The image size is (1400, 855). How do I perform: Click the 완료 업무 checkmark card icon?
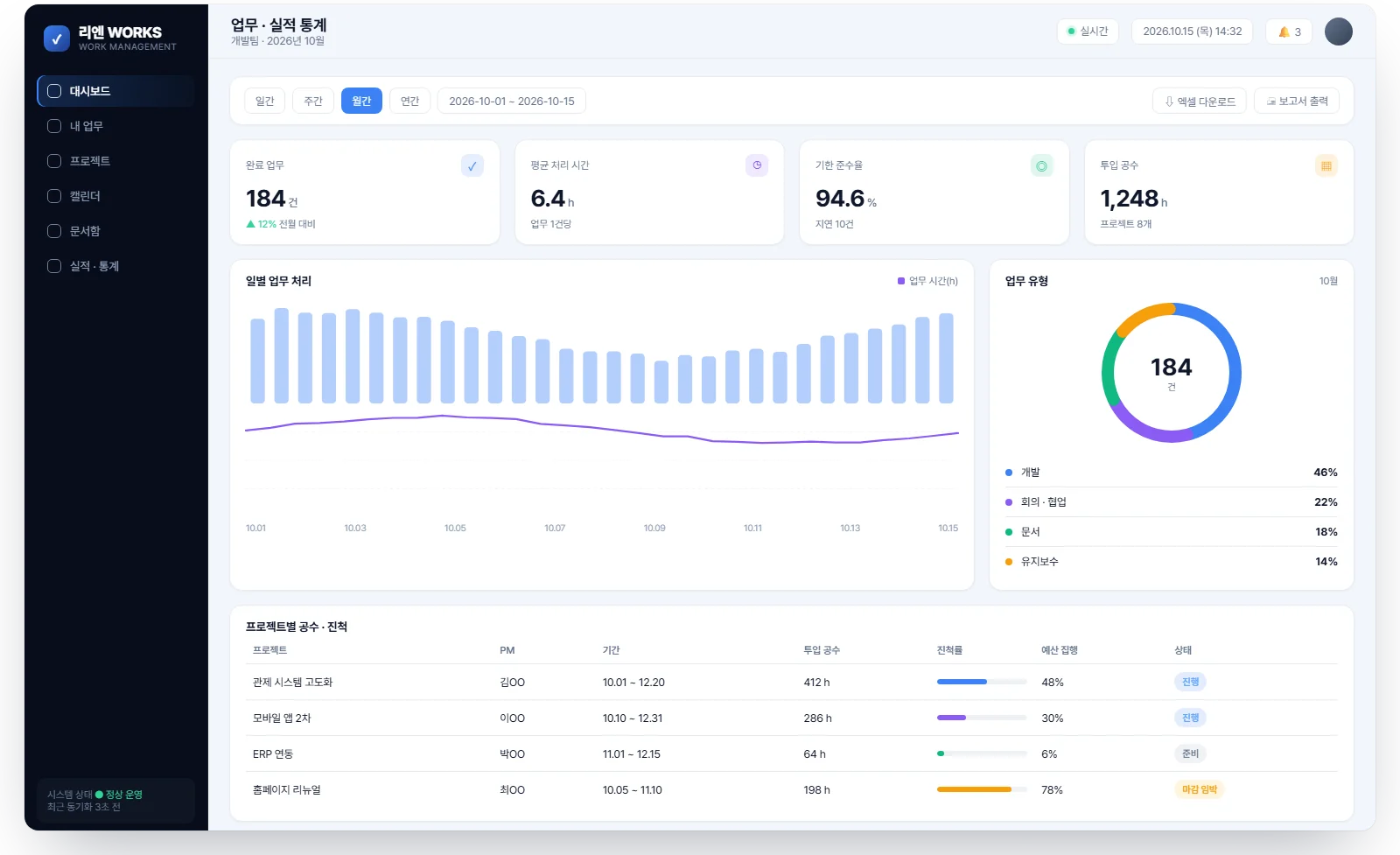coord(472,165)
